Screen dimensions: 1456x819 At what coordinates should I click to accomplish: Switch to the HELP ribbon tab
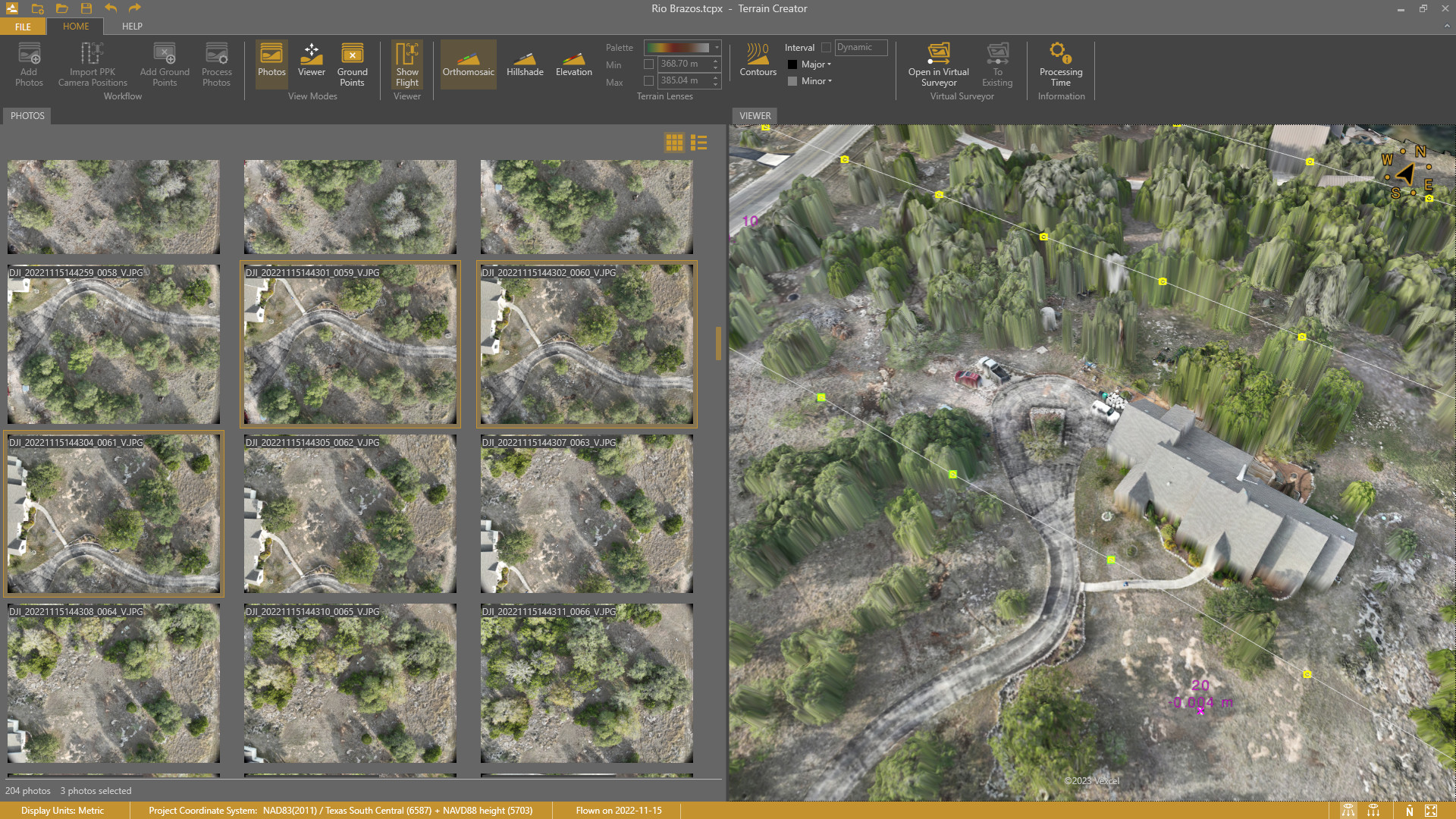[x=132, y=27]
